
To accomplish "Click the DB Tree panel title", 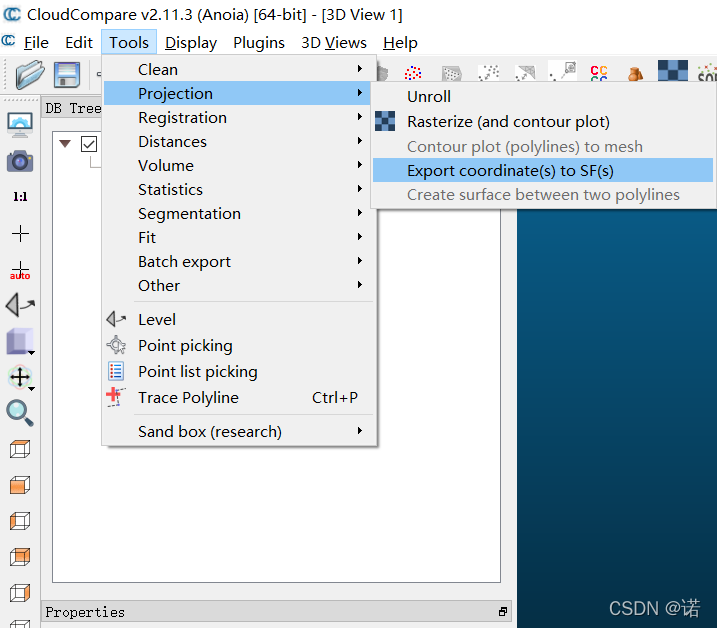I will pos(73,108).
